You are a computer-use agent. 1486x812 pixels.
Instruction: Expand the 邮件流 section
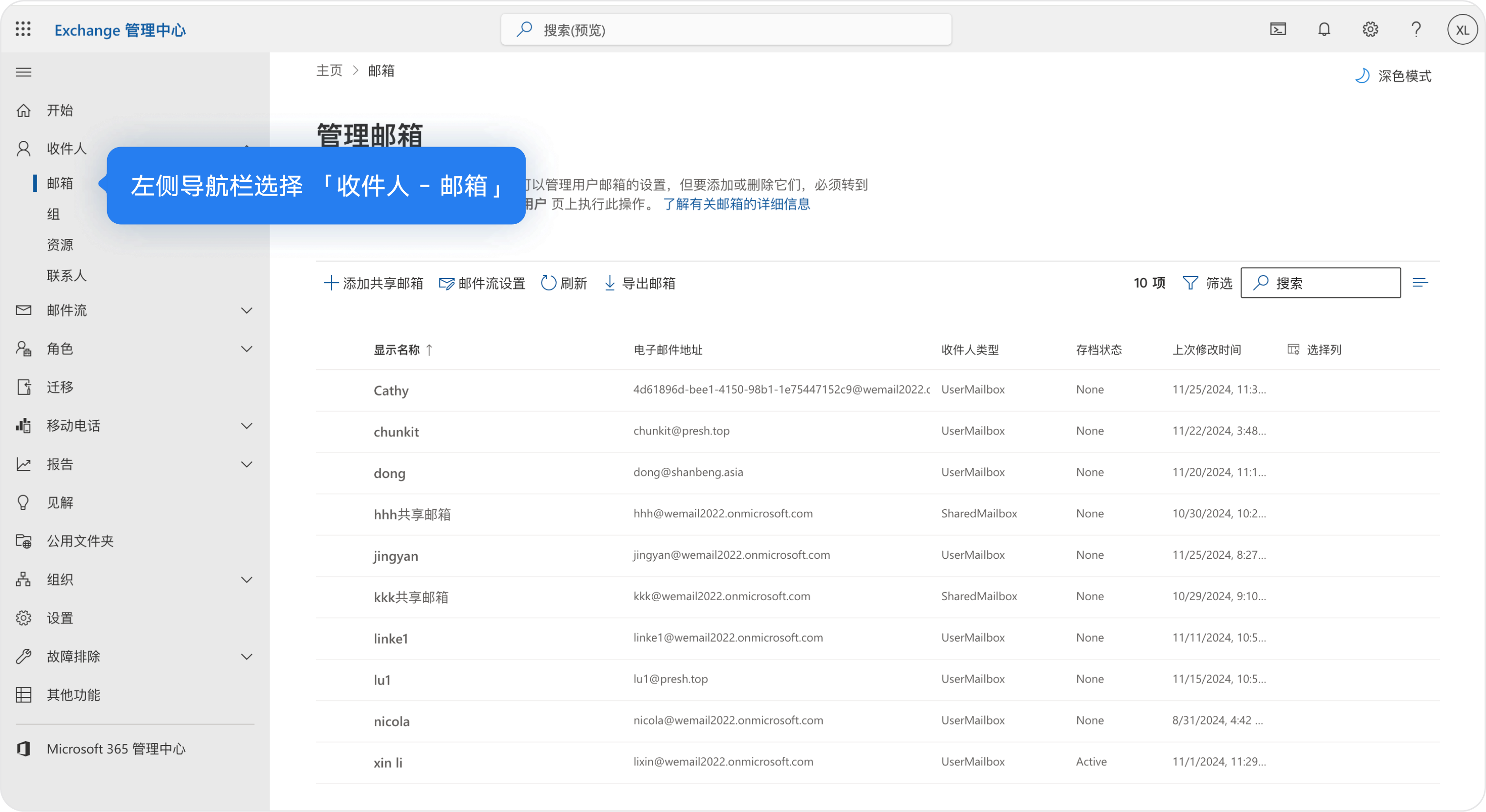[x=248, y=310]
